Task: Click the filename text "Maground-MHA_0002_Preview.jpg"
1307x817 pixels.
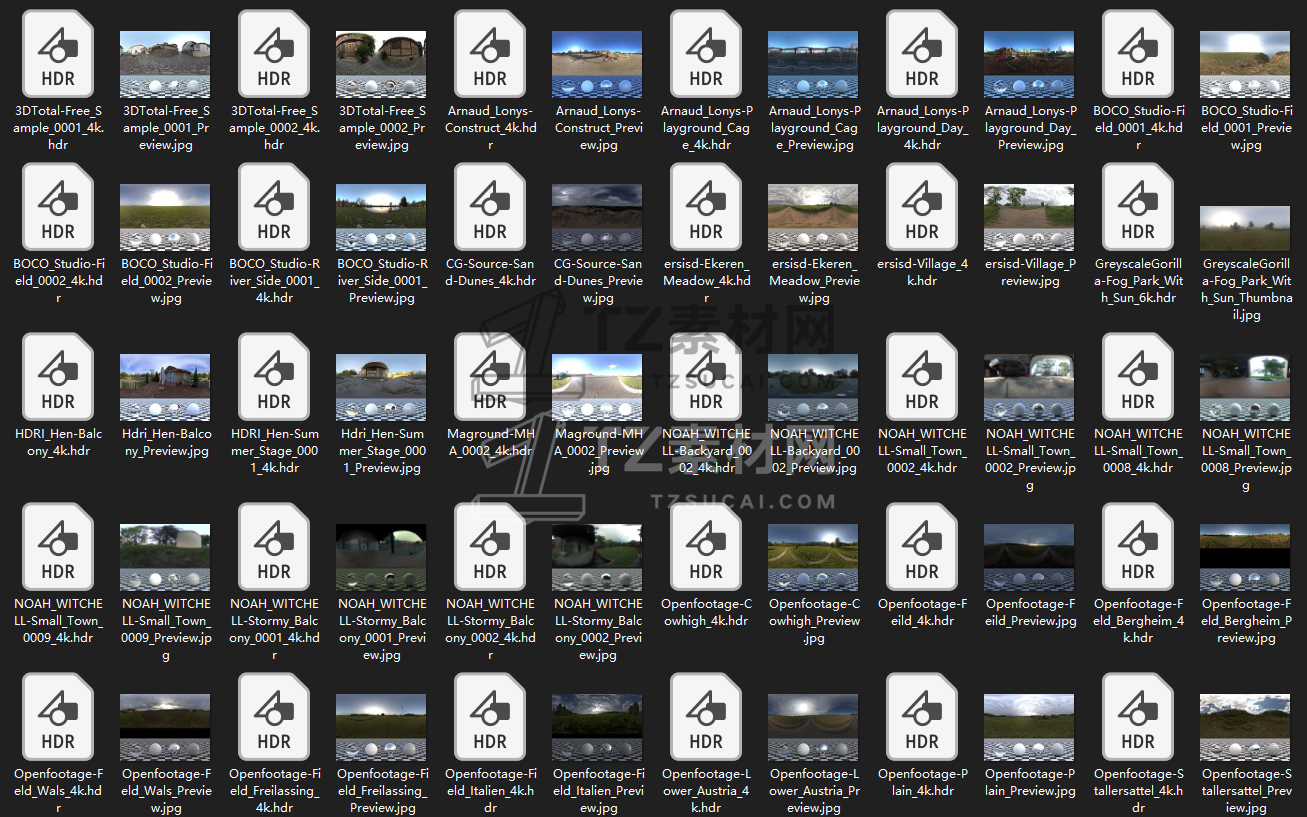Action: (598, 451)
